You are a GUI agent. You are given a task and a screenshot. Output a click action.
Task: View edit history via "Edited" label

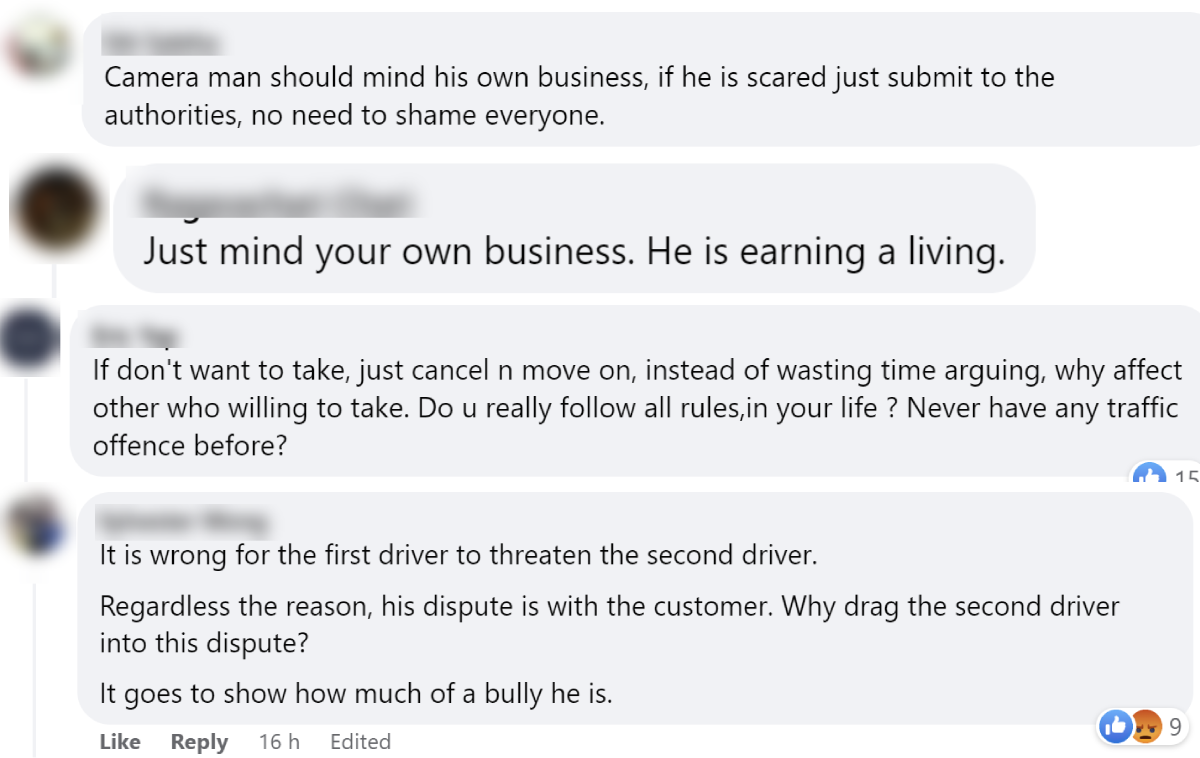360,742
